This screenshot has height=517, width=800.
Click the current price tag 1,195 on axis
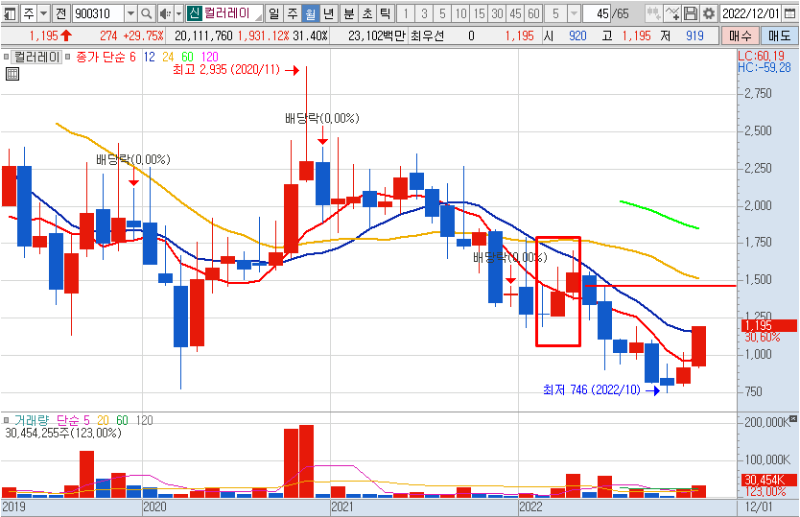tap(769, 326)
